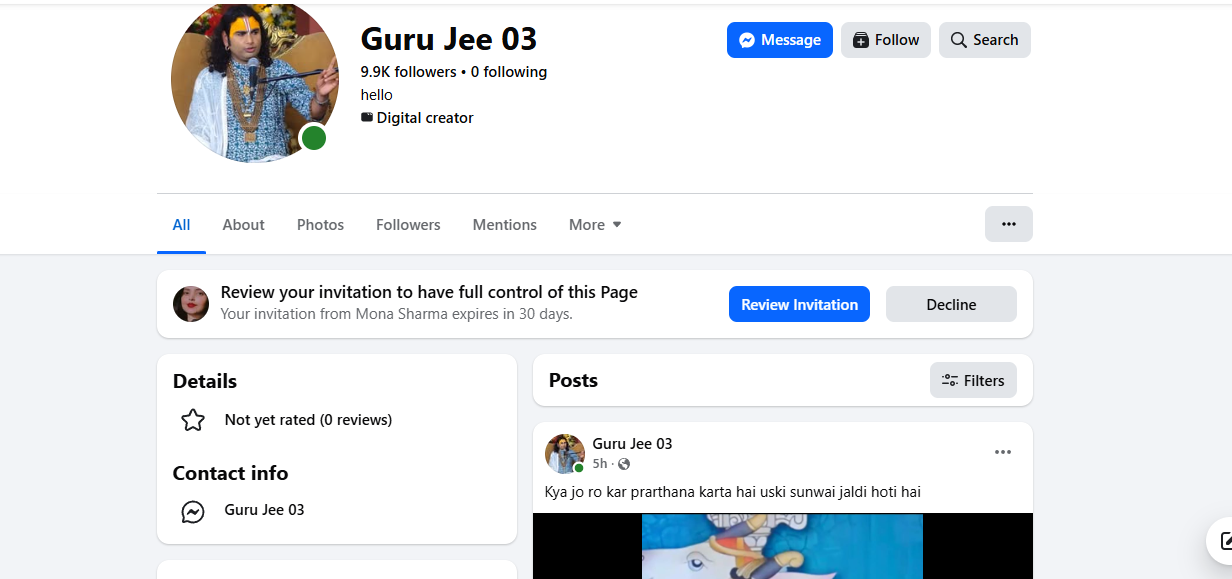Switch to the About tab
1232x579 pixels.
(x=243, y=225)
